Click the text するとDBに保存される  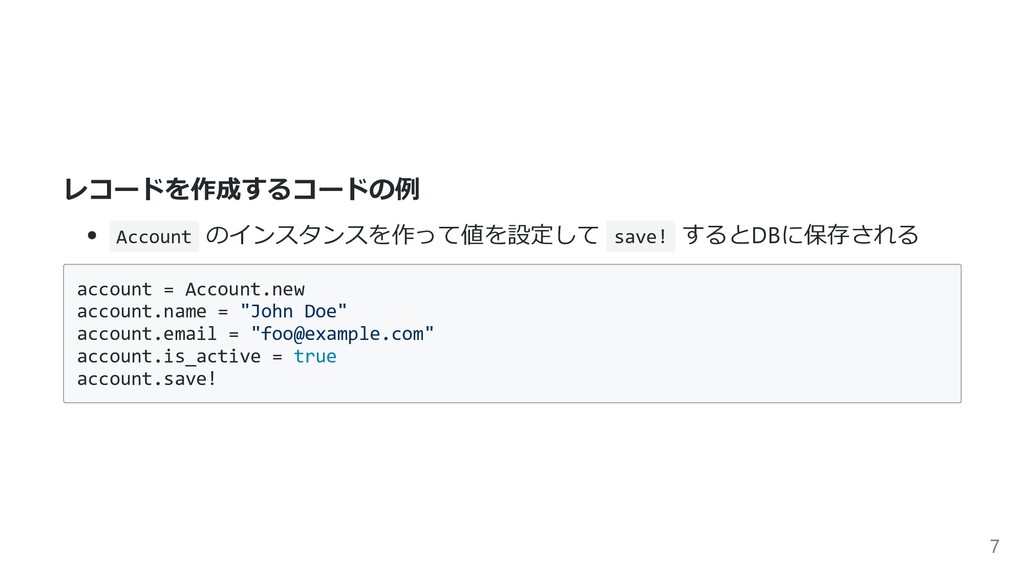tap(800, 235)
